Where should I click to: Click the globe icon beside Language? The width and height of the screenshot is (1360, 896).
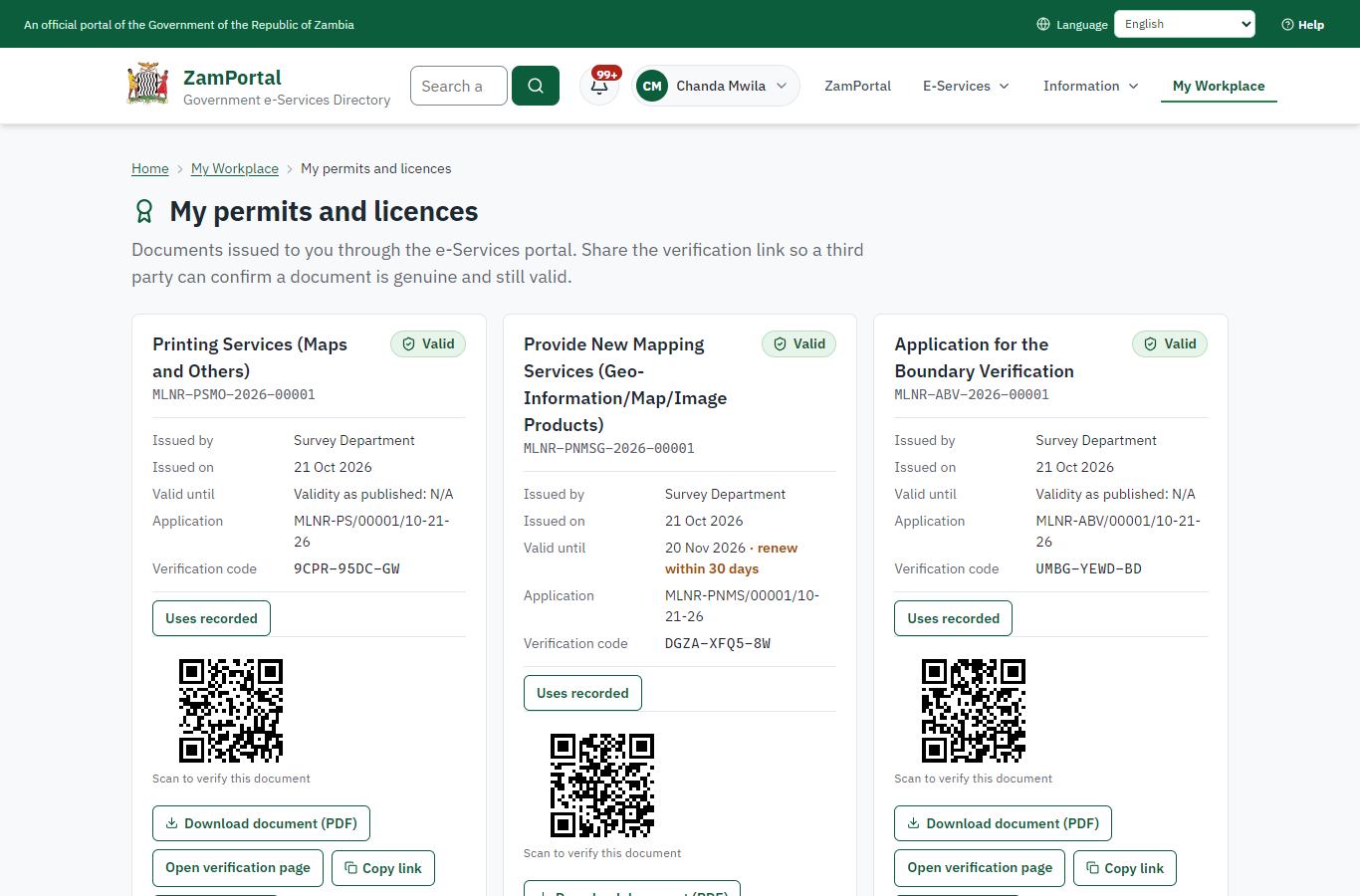pos(1043,24)
